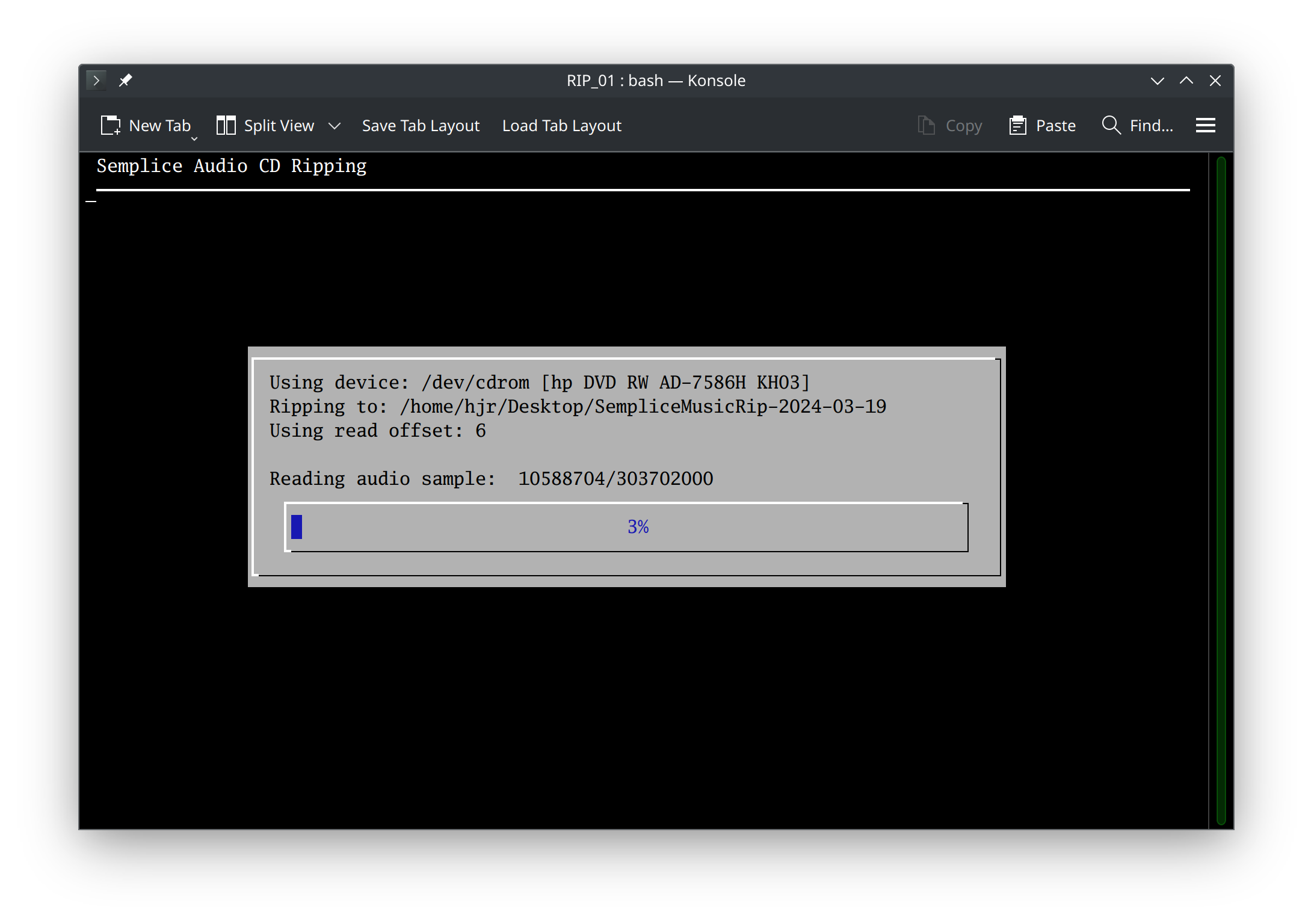The height and width of the screenshot is (924, 1314).
Task: Open Find with the magnifier icon
Action: (x=1111, y=125)
